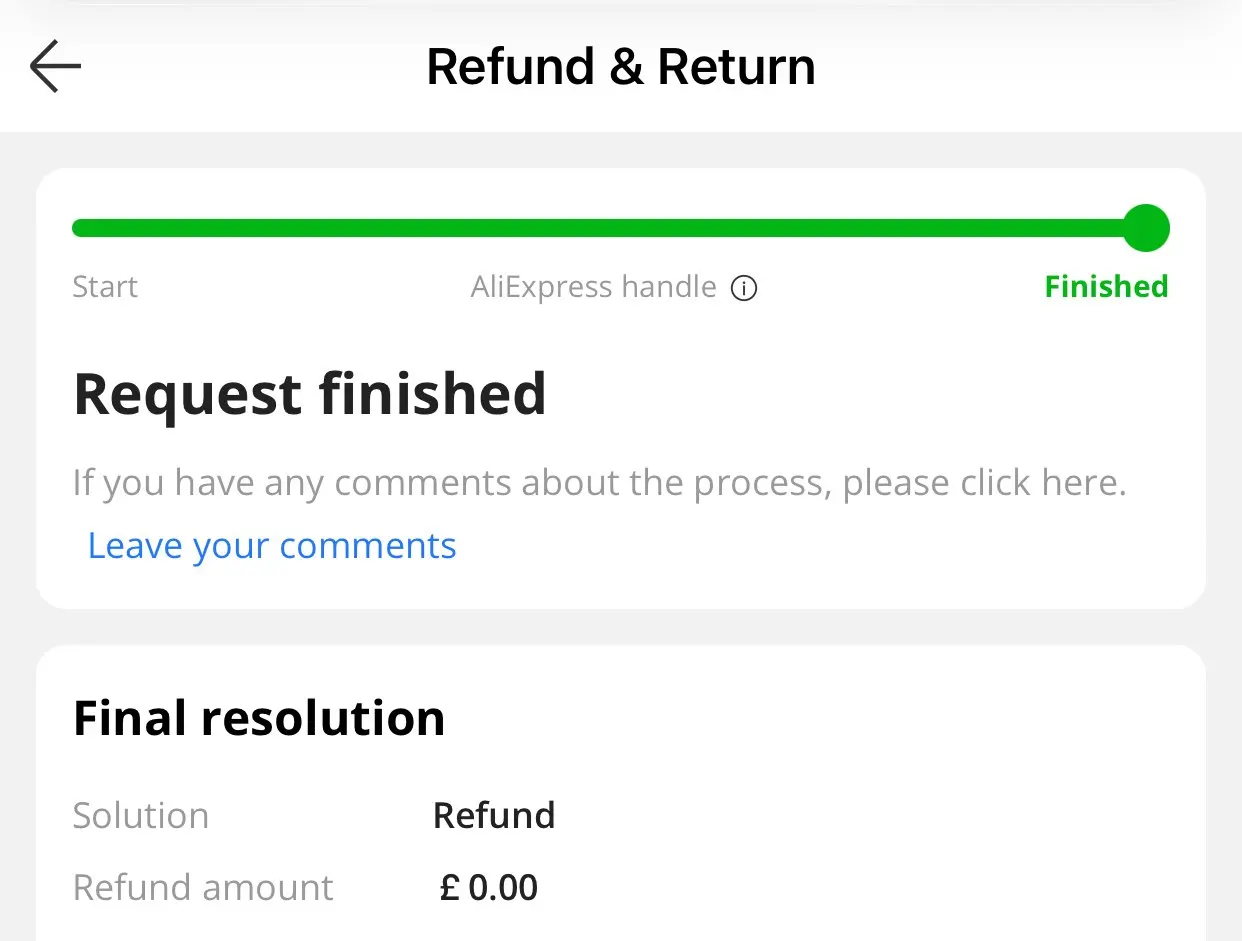Click the "If you have any comments" text
The image size is (1242, 941).
[300, 484]
